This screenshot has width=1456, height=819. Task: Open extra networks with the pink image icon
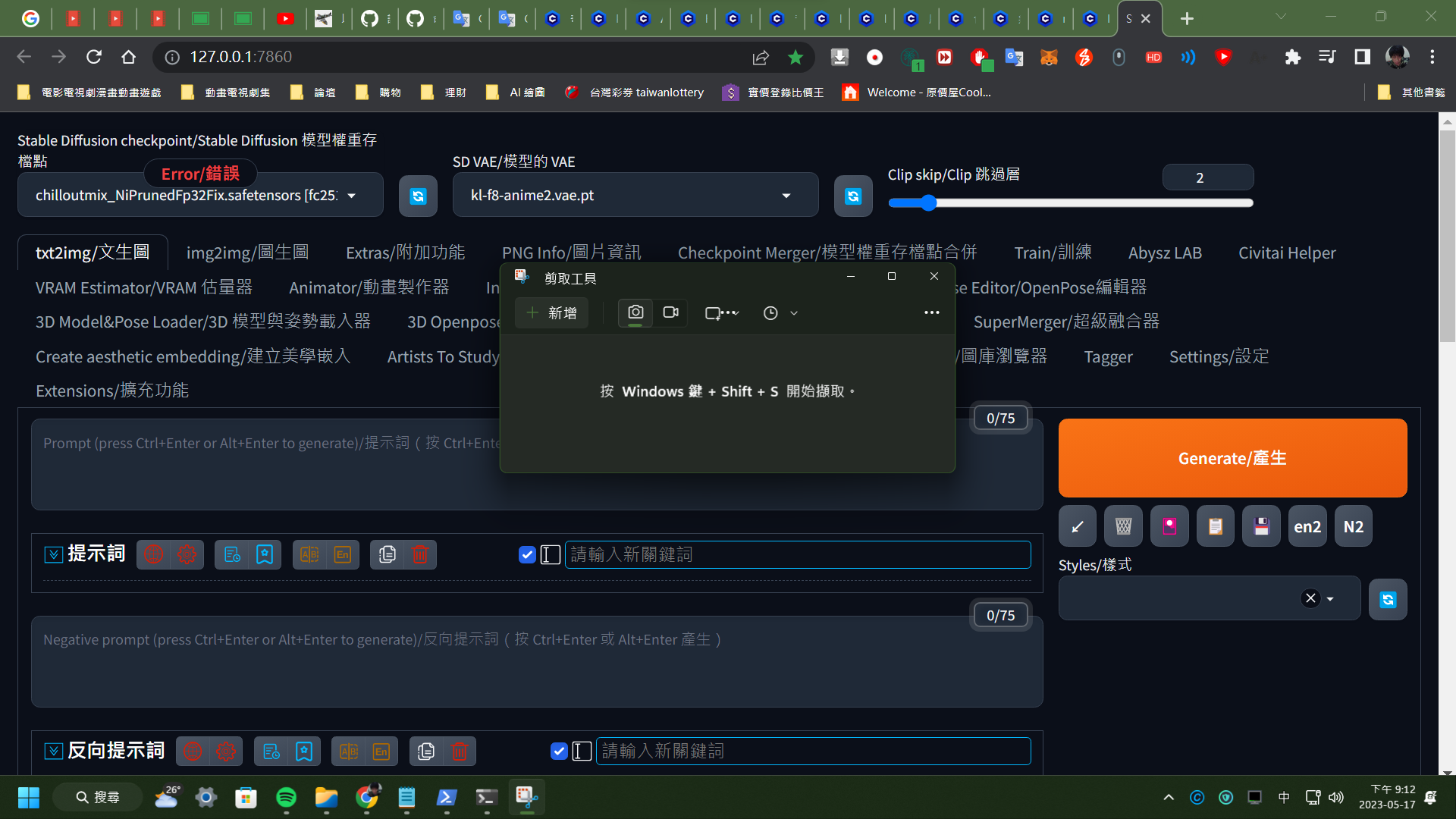pos(1169,526)
